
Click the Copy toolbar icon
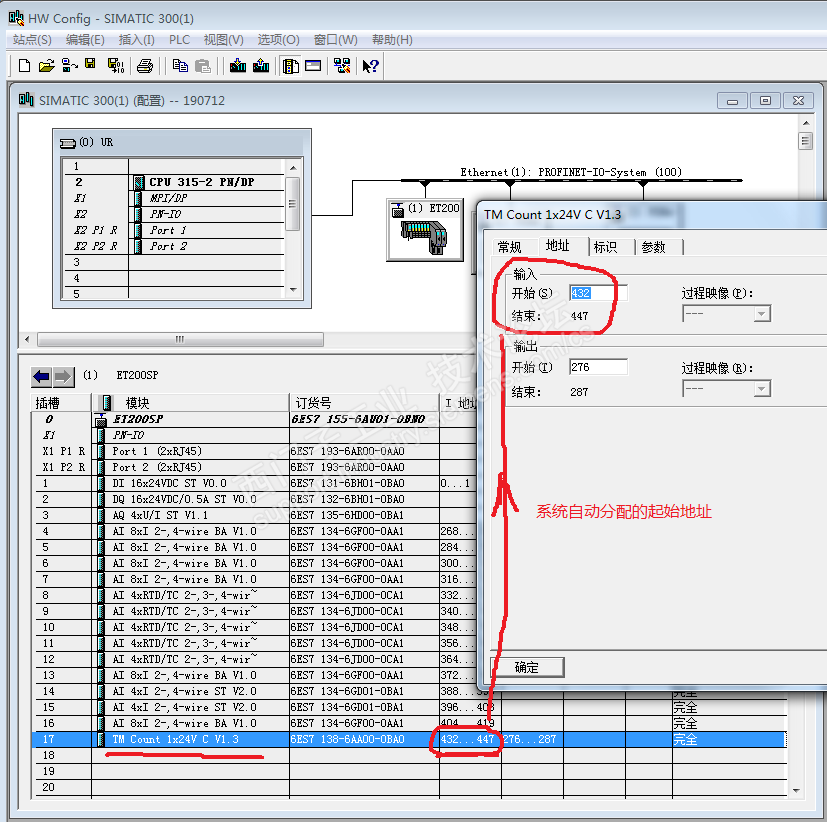click(x=180, y=66)
